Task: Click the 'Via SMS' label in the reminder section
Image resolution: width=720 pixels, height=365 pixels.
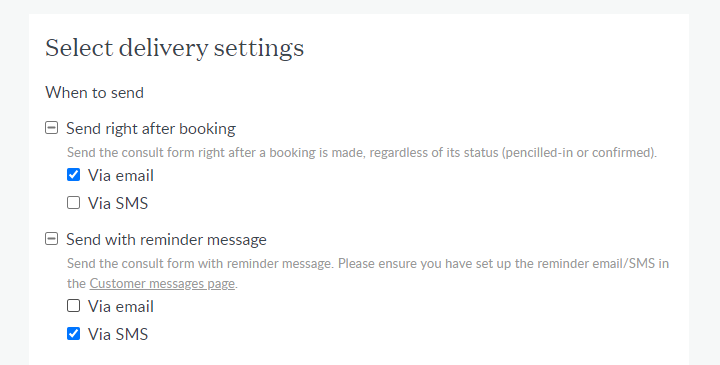Action: [118, 335]
